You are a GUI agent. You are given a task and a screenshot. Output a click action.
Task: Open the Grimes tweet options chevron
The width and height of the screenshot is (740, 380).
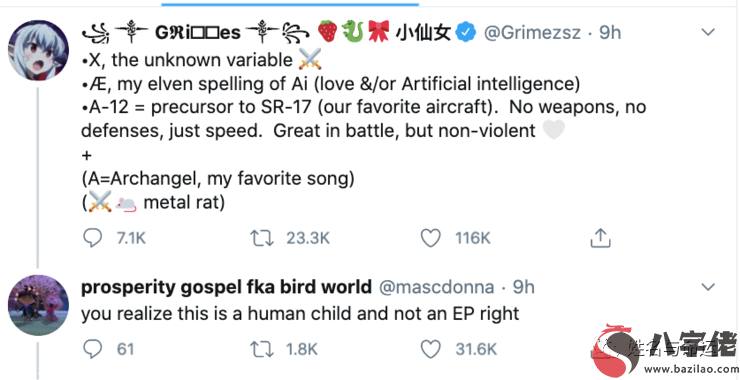coord(708,33)
